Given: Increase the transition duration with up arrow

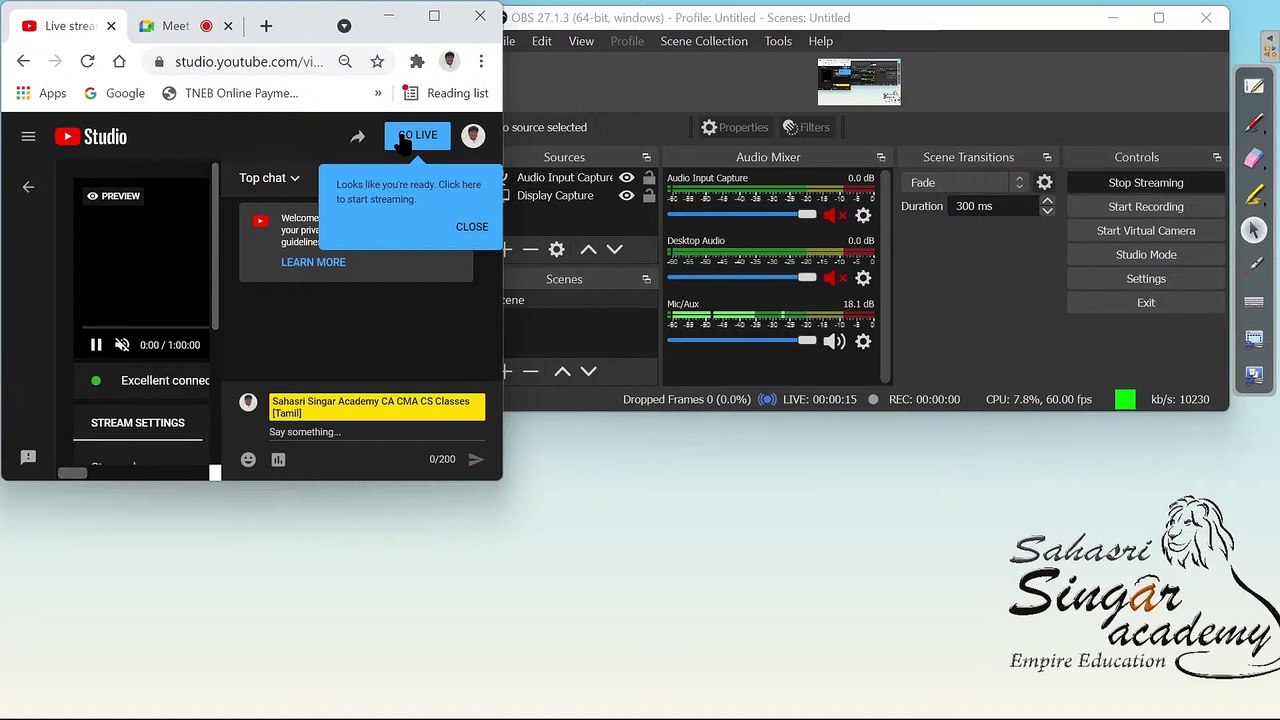Looking at the screenshot, I should coord(1047,201).
